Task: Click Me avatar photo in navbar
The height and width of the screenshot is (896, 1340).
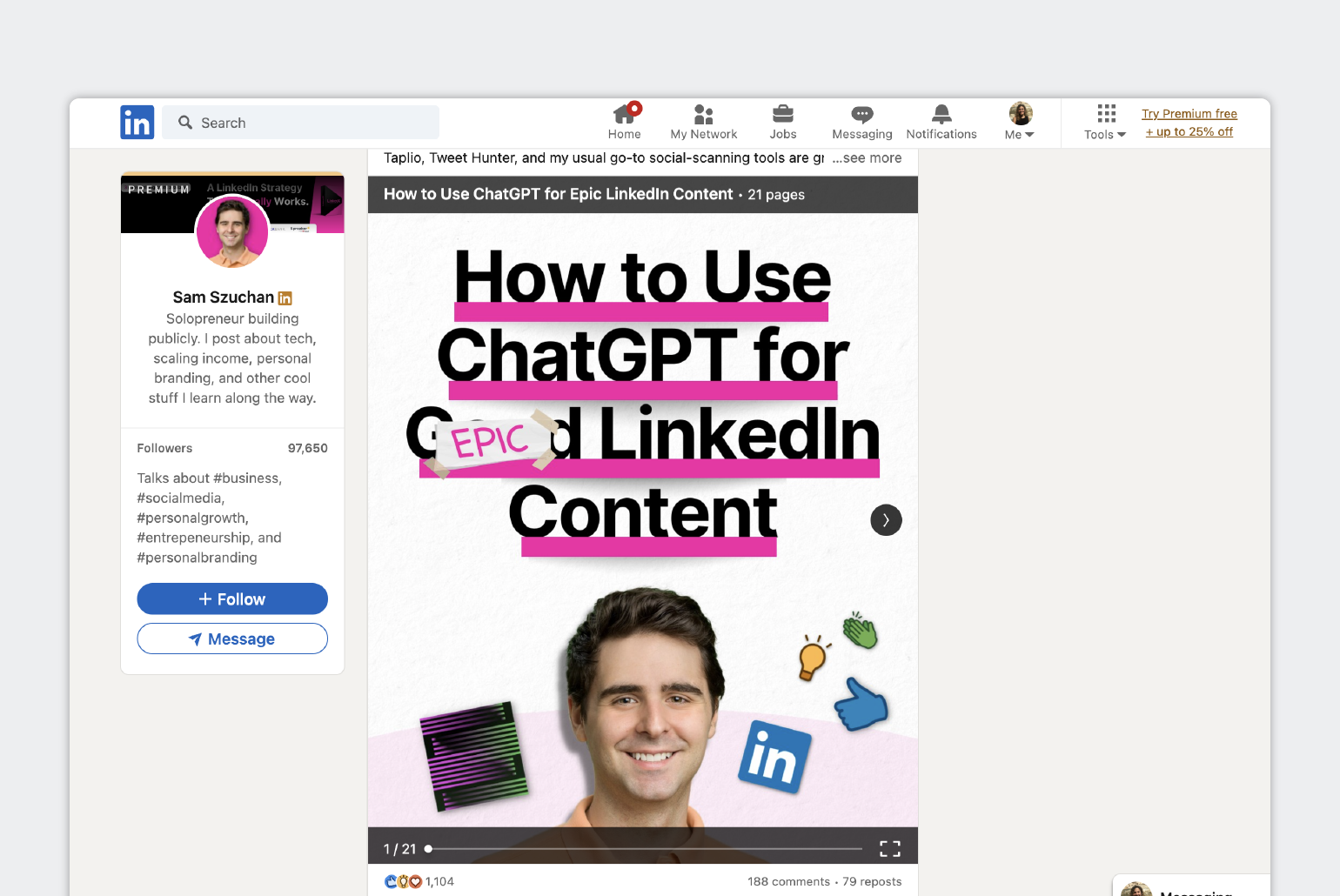Action: (x=1021, y=114)
